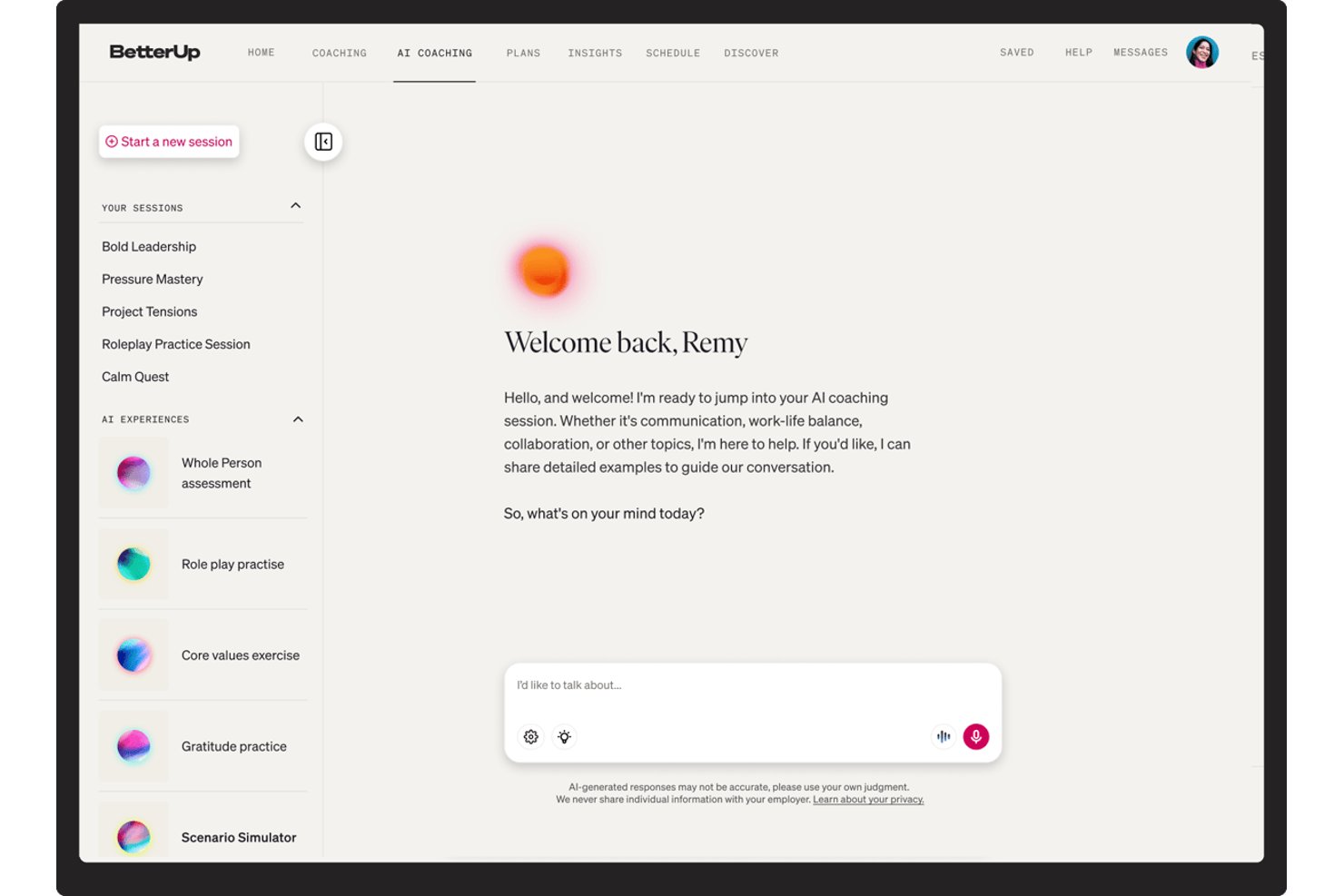The image size is (1344, 896).
Task: Go to Discover tab
Action: coord(751,54)
